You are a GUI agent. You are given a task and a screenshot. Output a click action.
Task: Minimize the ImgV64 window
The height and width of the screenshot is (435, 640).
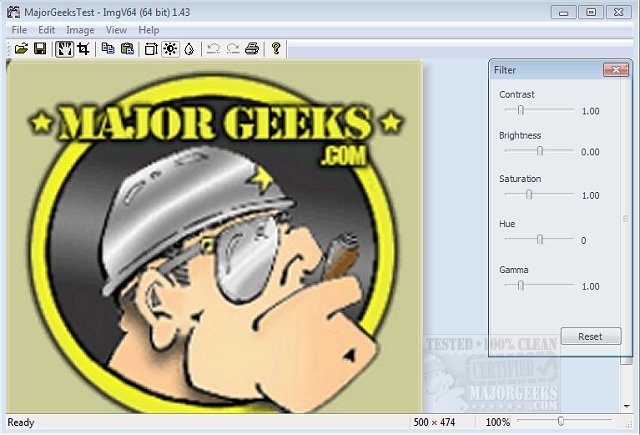564,12
